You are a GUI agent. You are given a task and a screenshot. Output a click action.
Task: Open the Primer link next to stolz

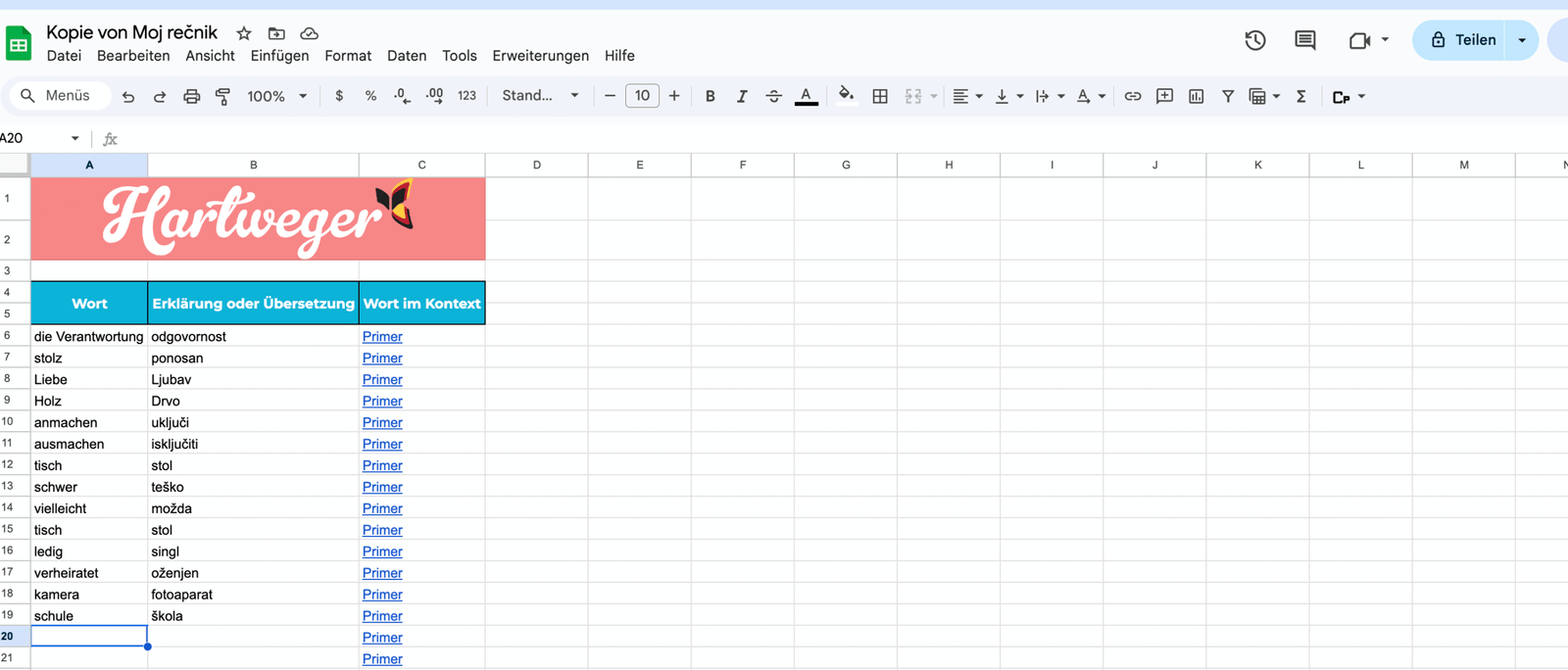tap(382, 359)
